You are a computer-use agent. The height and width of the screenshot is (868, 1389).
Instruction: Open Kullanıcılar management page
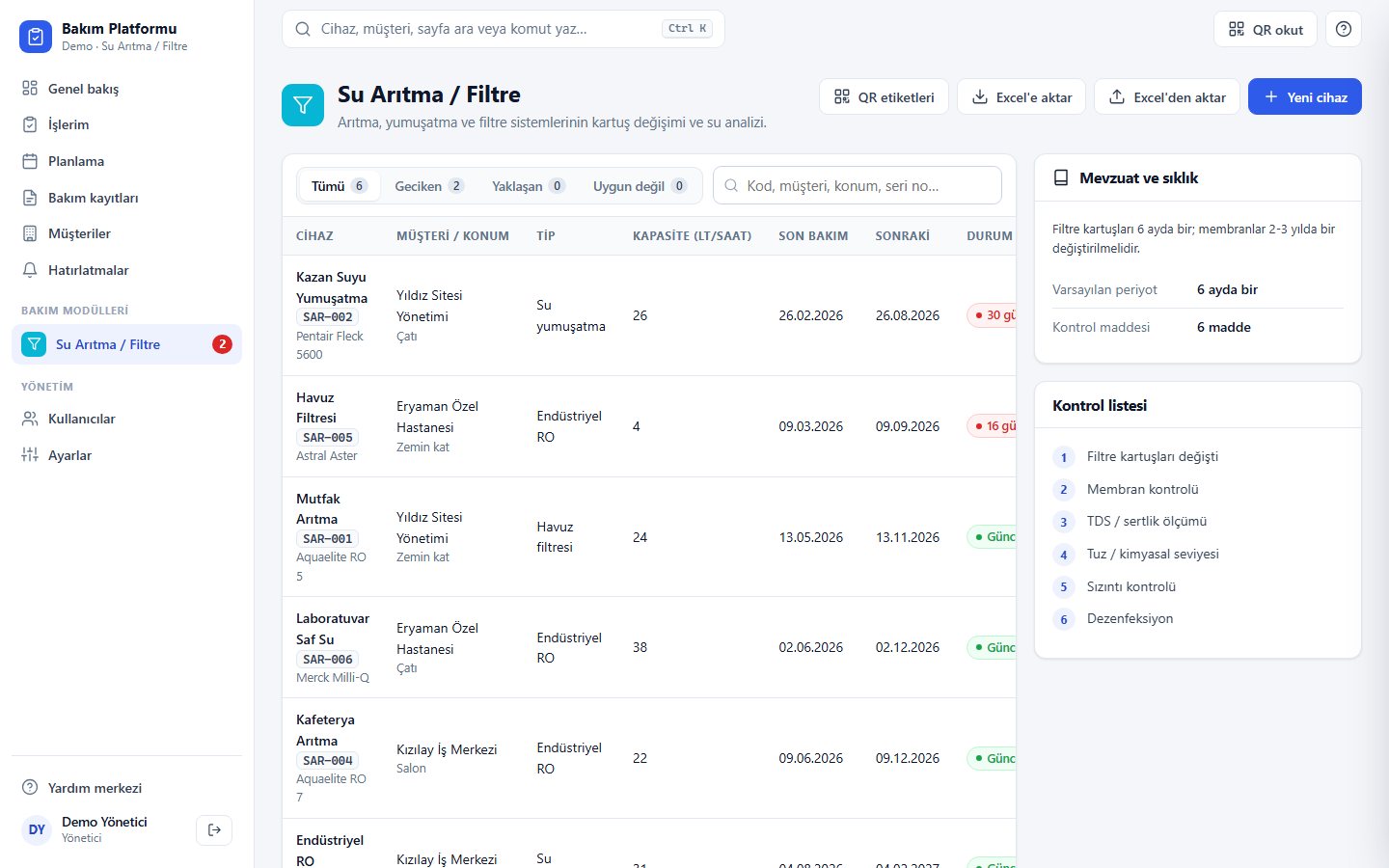click(126, 419)
